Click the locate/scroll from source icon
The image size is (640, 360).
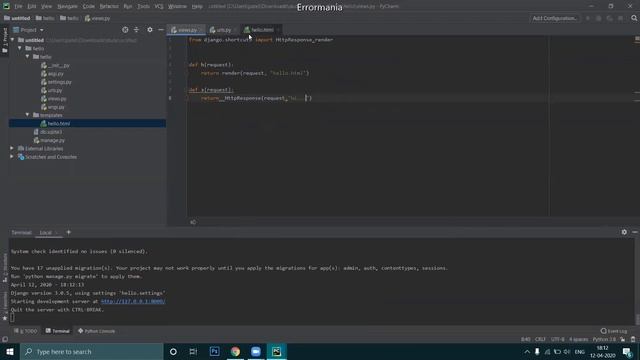125,30
